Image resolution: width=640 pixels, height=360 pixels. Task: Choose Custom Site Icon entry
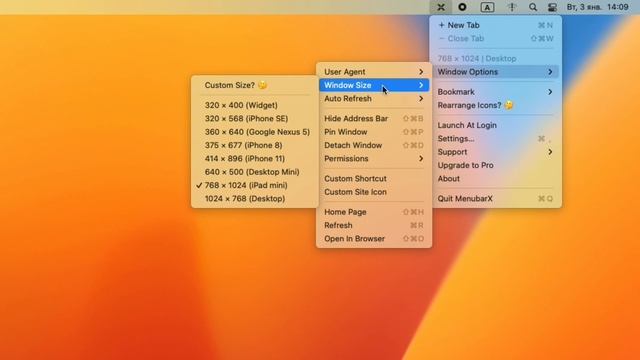[374, 192]
